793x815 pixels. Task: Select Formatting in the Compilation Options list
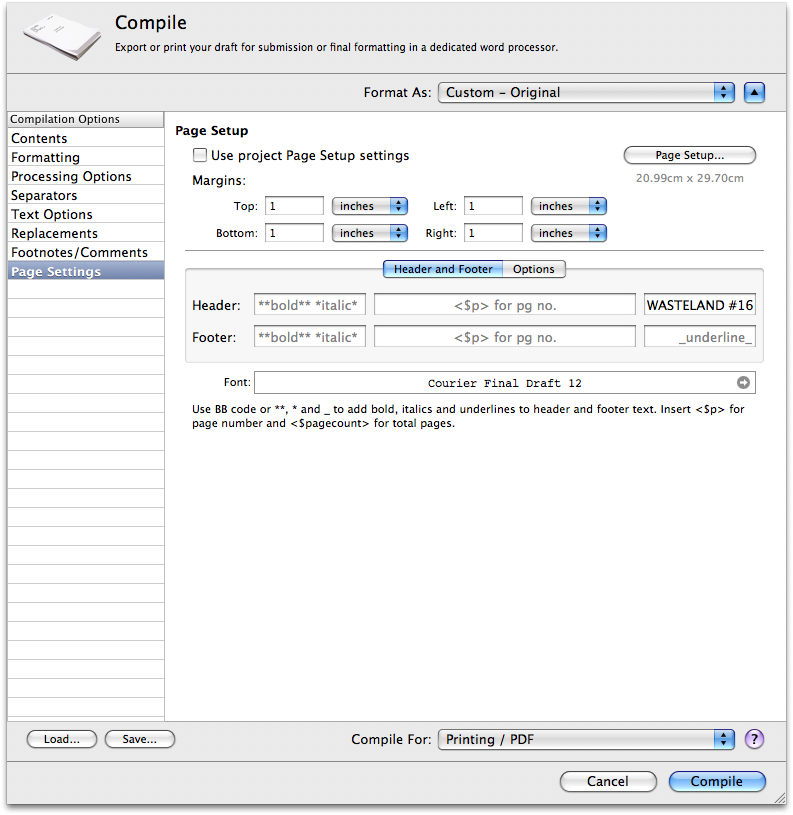coord(46,157)
